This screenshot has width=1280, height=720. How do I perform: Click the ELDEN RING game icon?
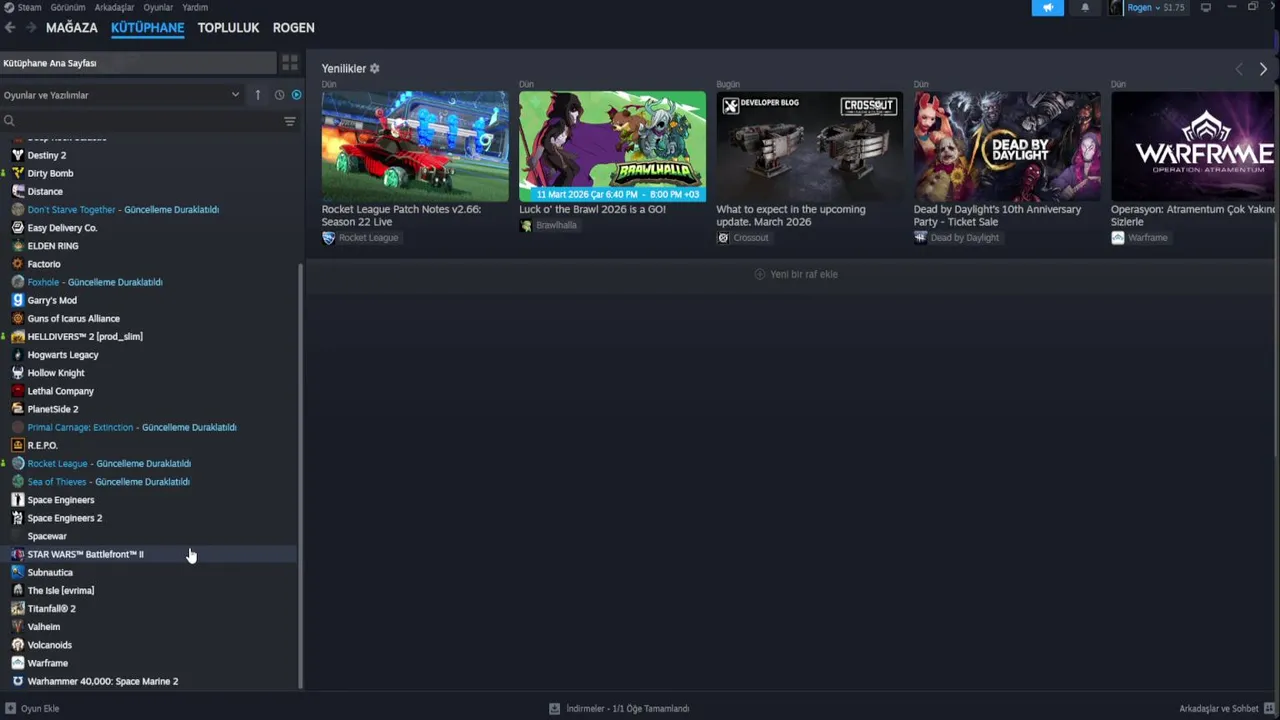[x=18, y=246]
